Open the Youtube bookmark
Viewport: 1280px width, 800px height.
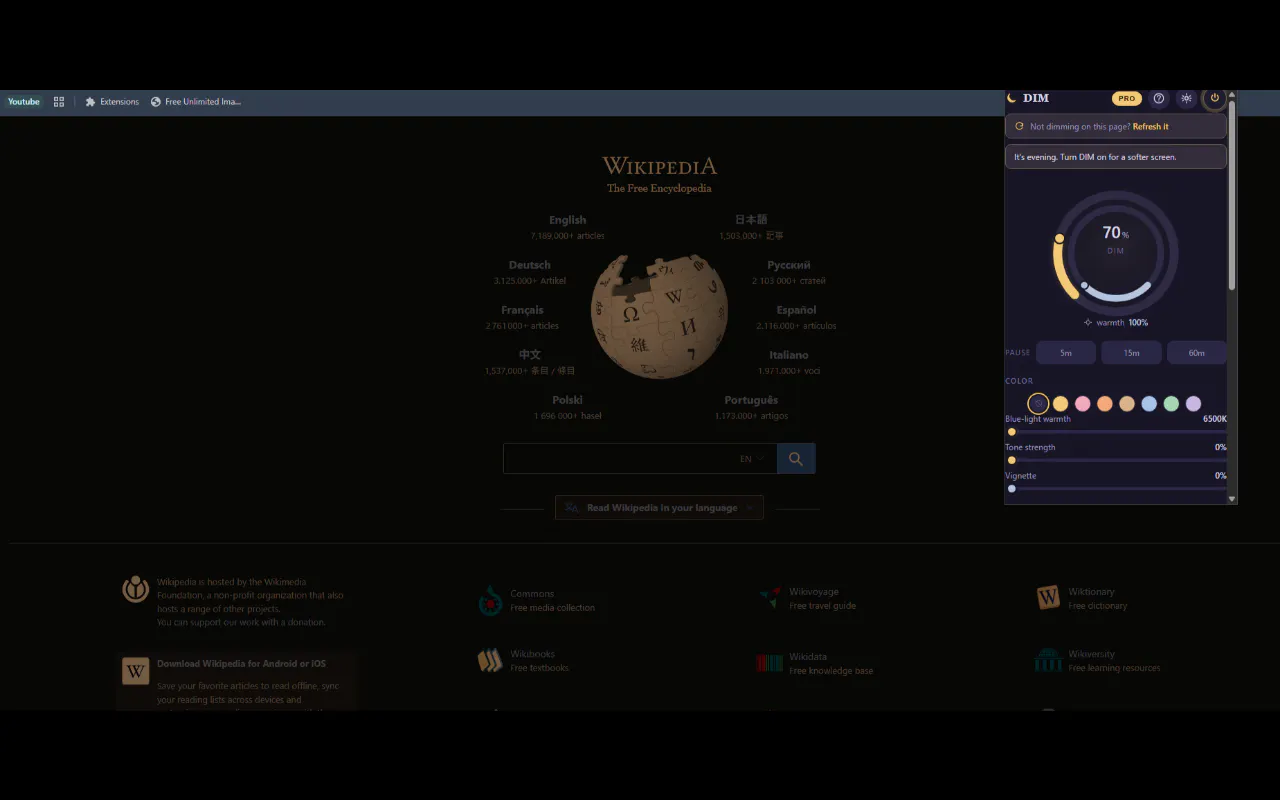click(23, 102)
